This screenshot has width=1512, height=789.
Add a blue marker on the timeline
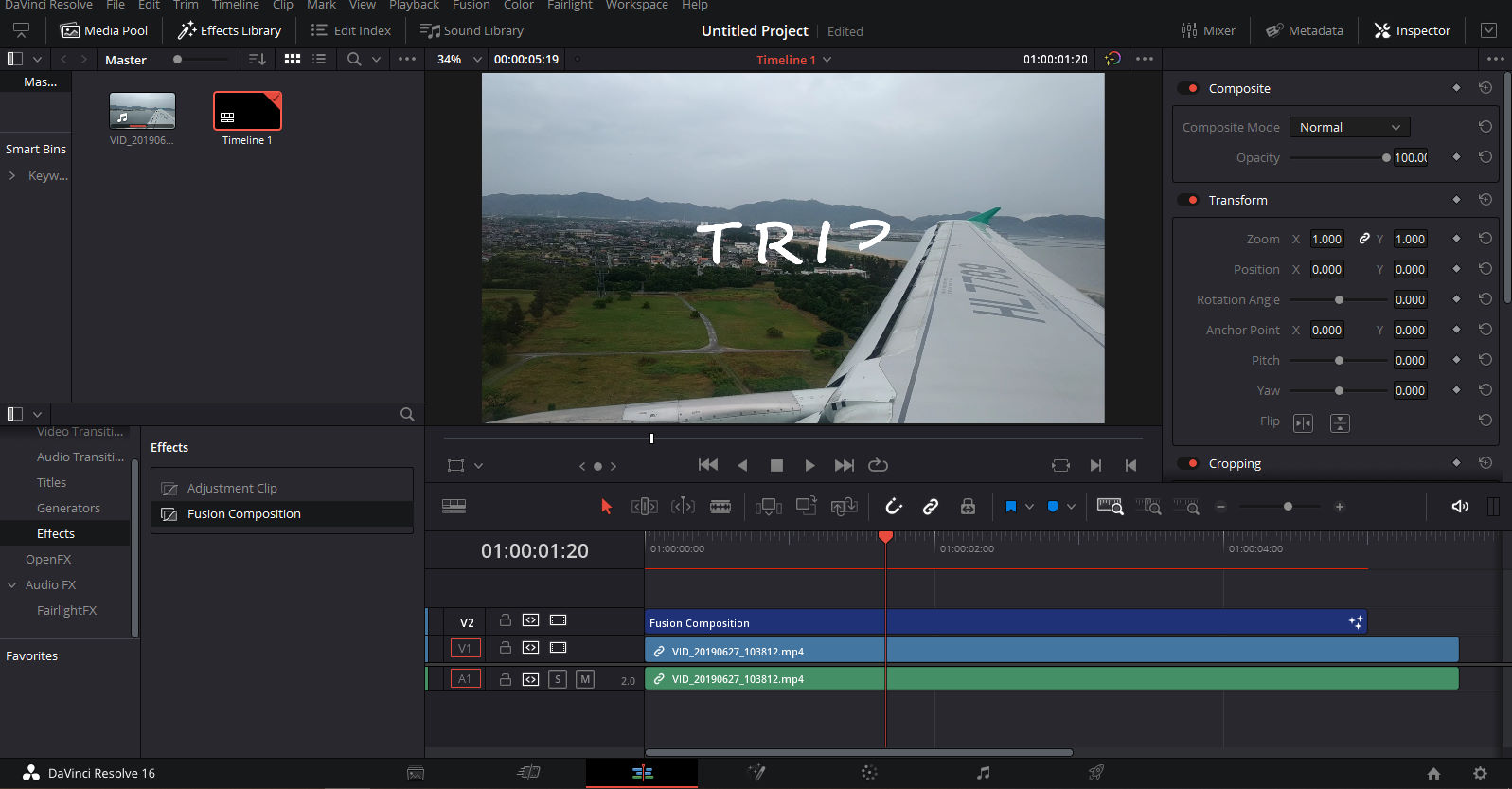(1053, 507)
